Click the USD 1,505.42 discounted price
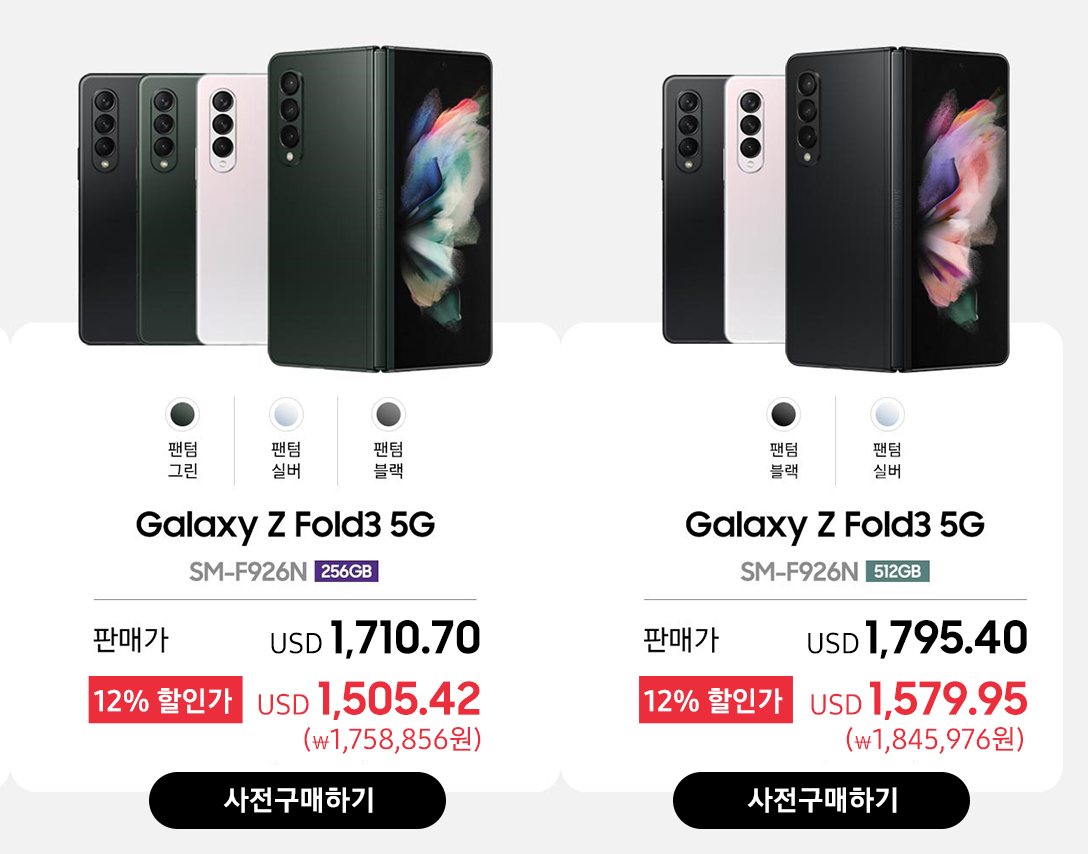The width and height of the screenshot is (1088, 854). tap(368, 699)
